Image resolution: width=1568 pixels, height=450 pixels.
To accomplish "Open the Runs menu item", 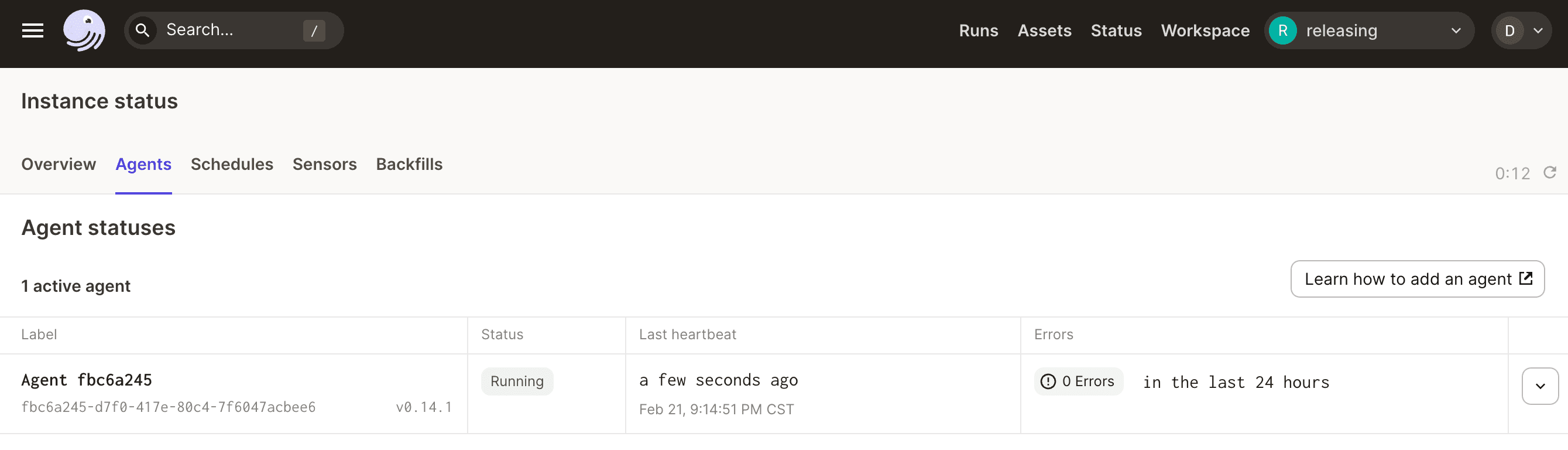I will pos(978,30).
